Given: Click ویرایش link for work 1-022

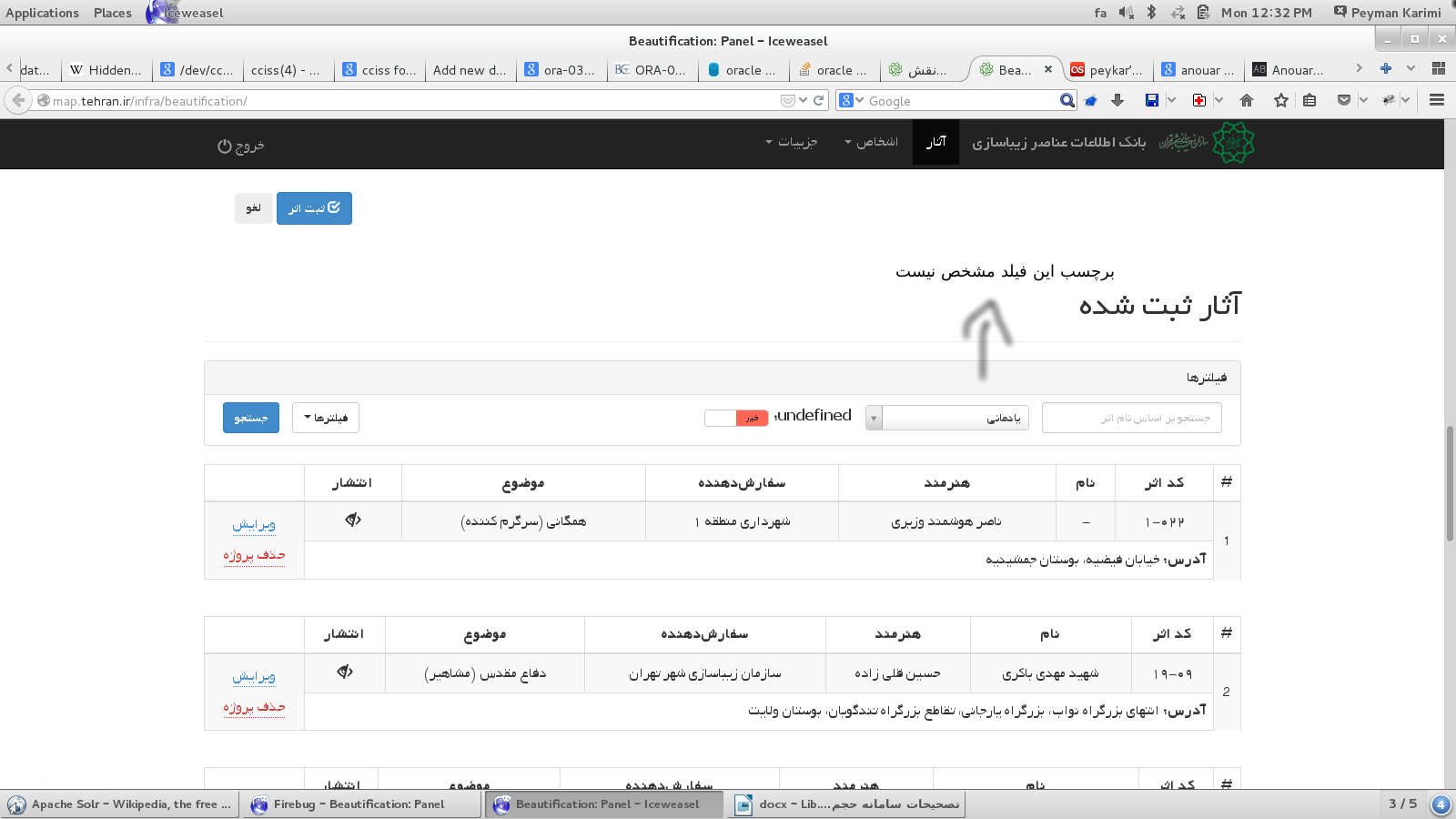Looking at the screenshot, I should pyautogui.click(x=254, y=524).
